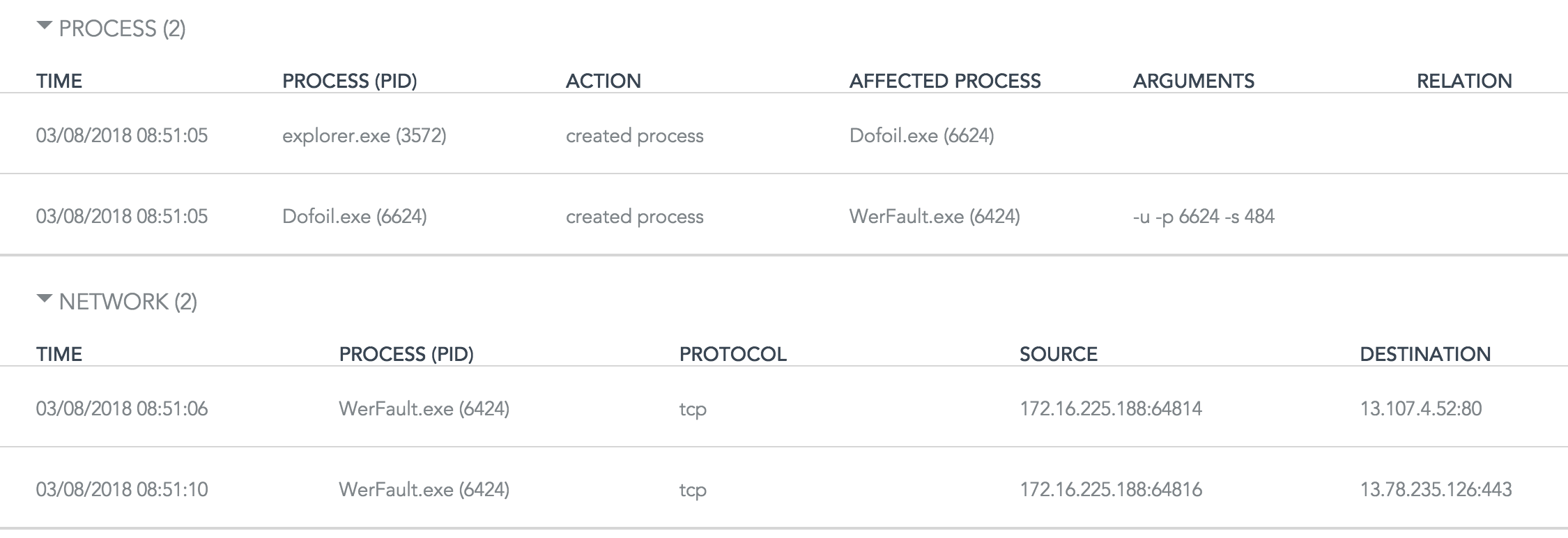Select the affected process Dofoil.exe (6624)
The height and width of the screenshot is (538, 1568).
921,135
